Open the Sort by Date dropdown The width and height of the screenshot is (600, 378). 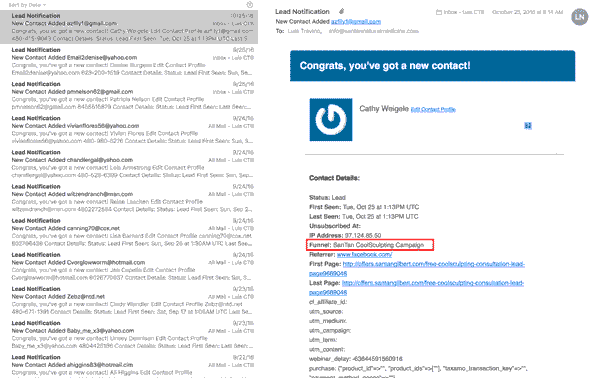pyautogui.click(x=27, y=5)
